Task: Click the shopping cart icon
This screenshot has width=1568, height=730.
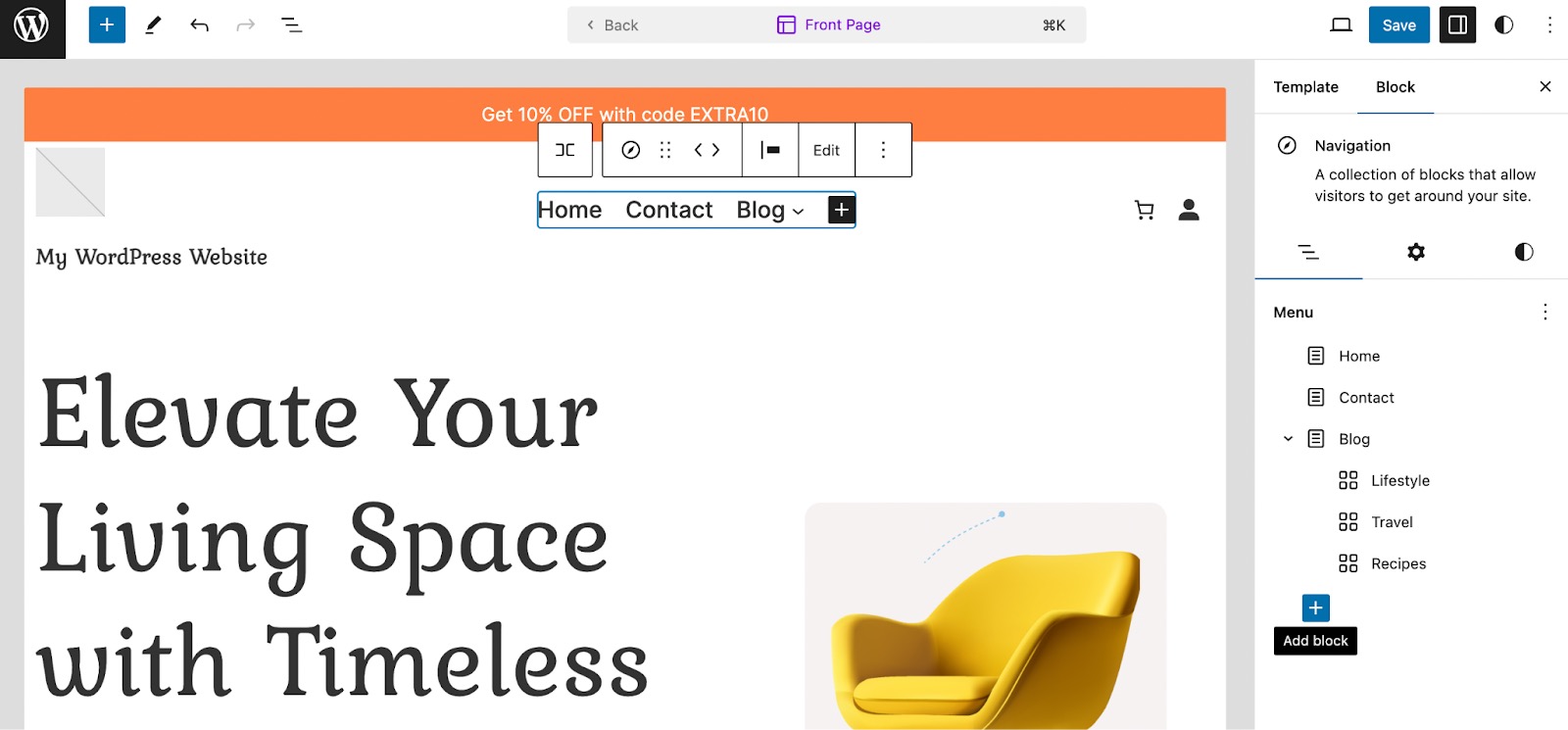Action: click(1144, 210)
